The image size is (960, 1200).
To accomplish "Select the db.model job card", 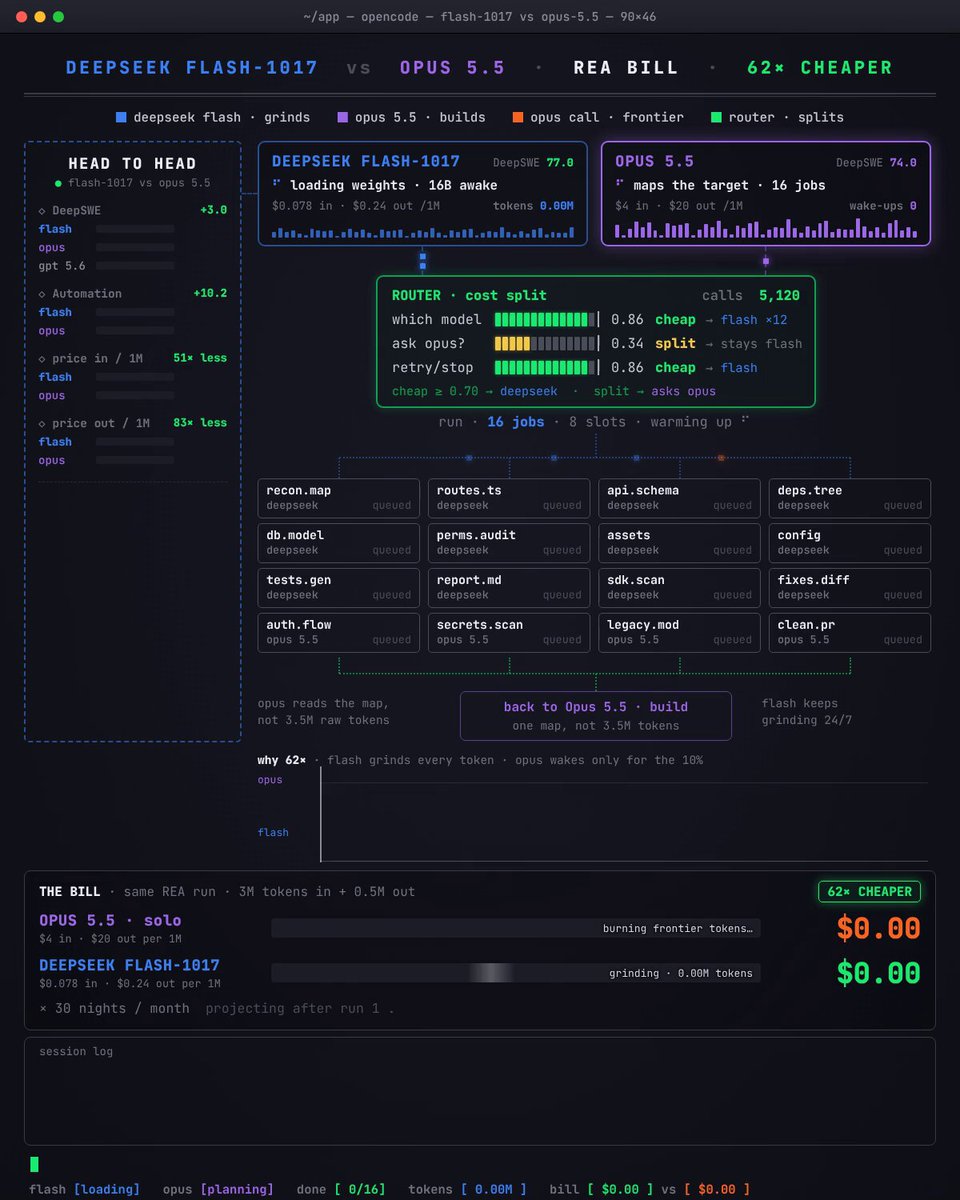I will [339, 542].
